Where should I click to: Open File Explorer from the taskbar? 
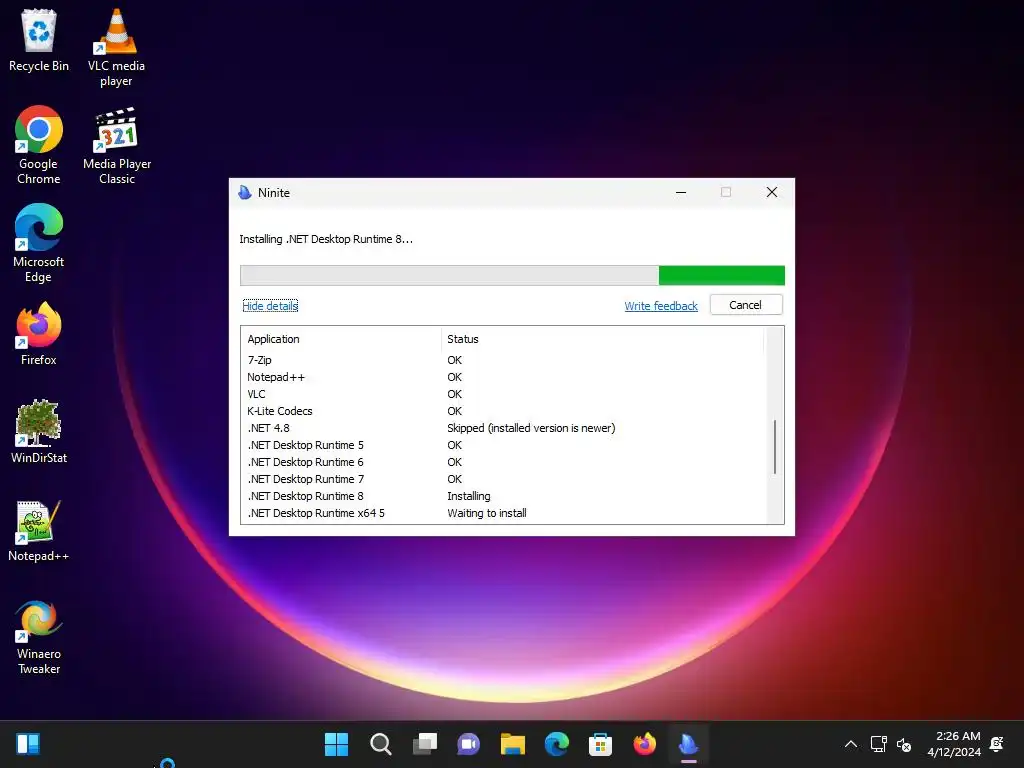pos(513,744)
